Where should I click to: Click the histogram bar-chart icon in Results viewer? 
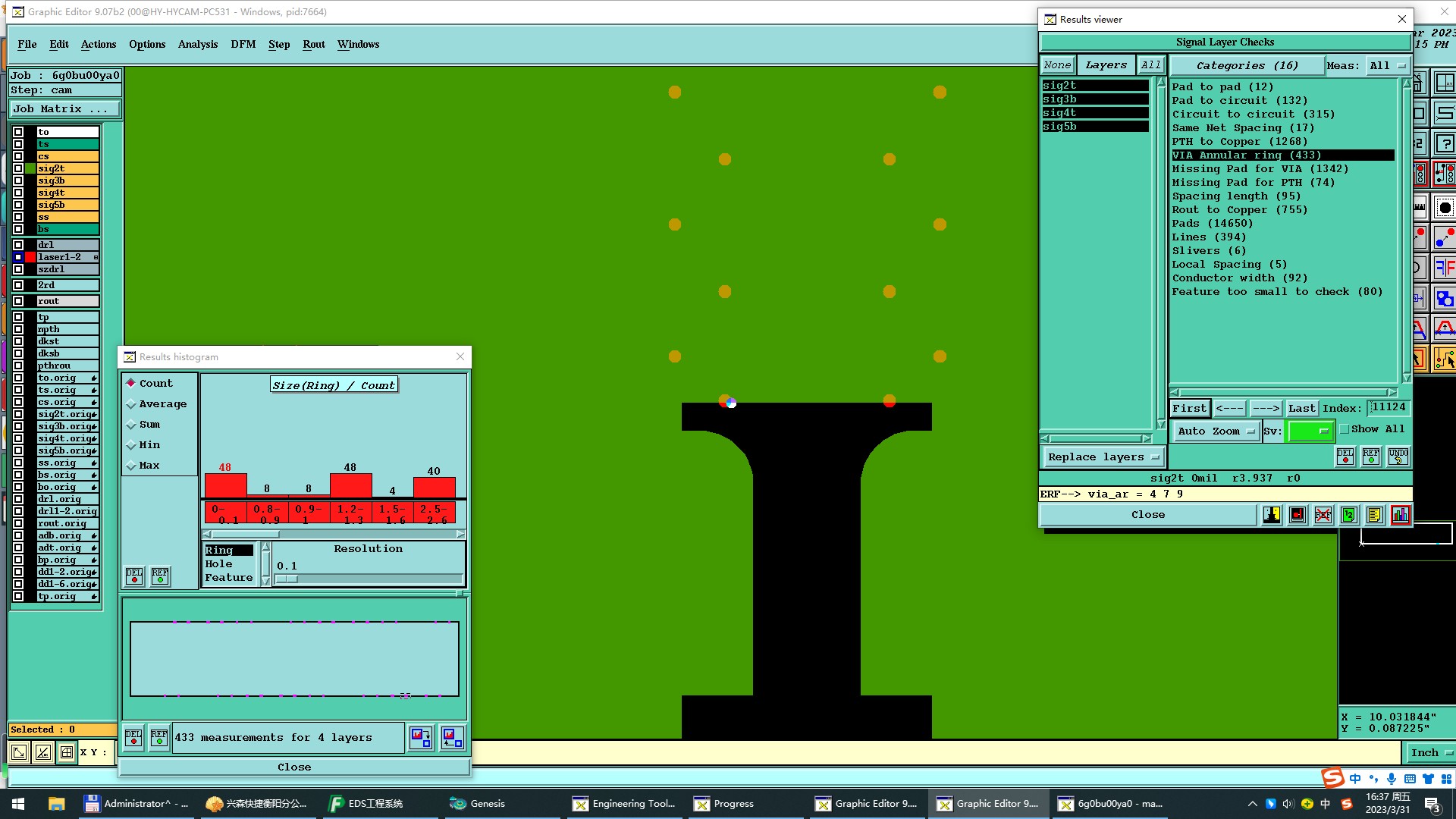coord(1400,515)
